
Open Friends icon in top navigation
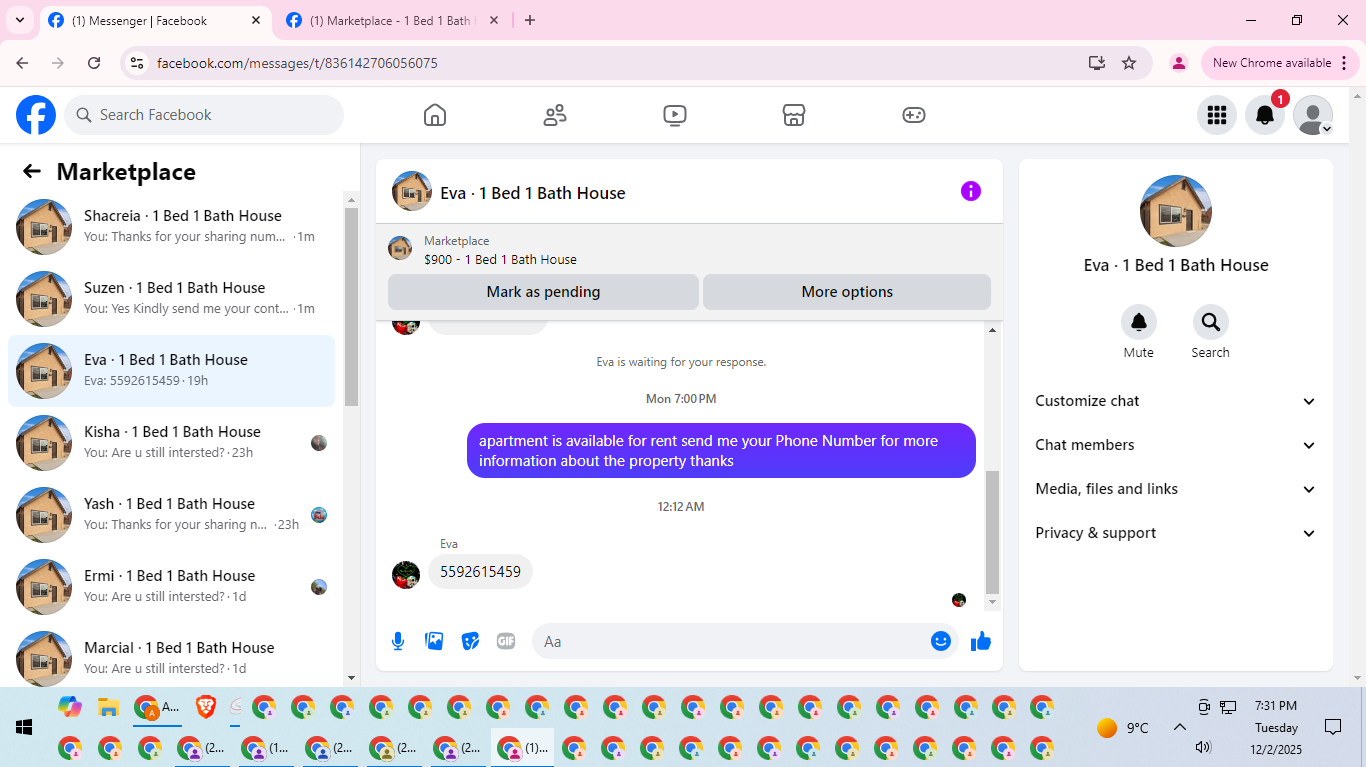(x=555, y=115)
